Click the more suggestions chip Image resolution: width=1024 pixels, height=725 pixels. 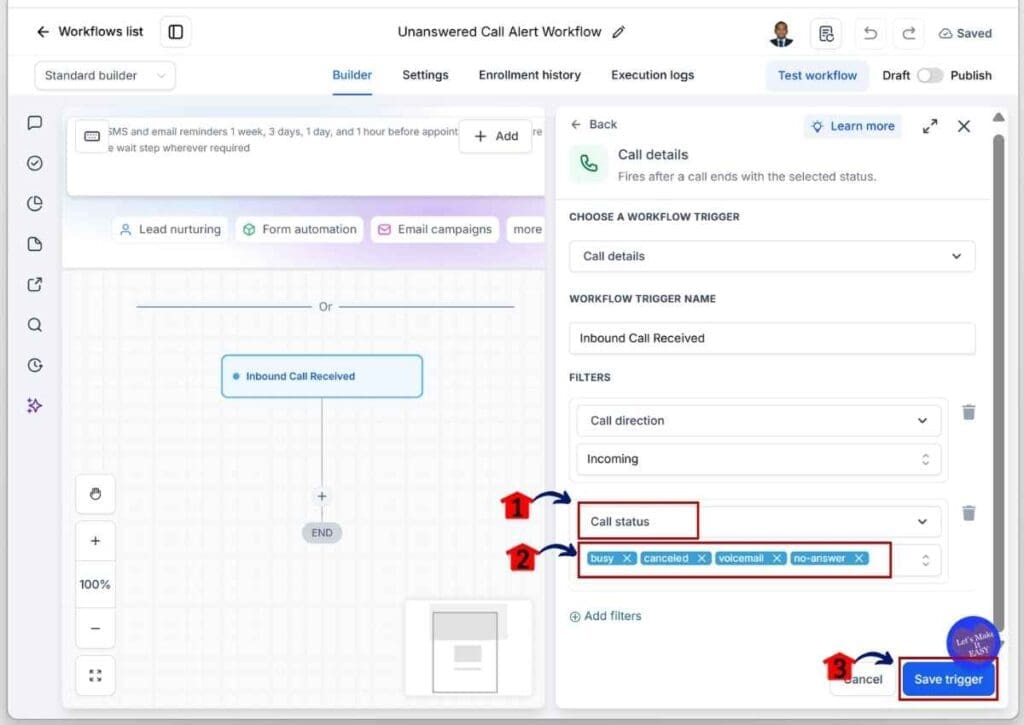coord(526,229)
